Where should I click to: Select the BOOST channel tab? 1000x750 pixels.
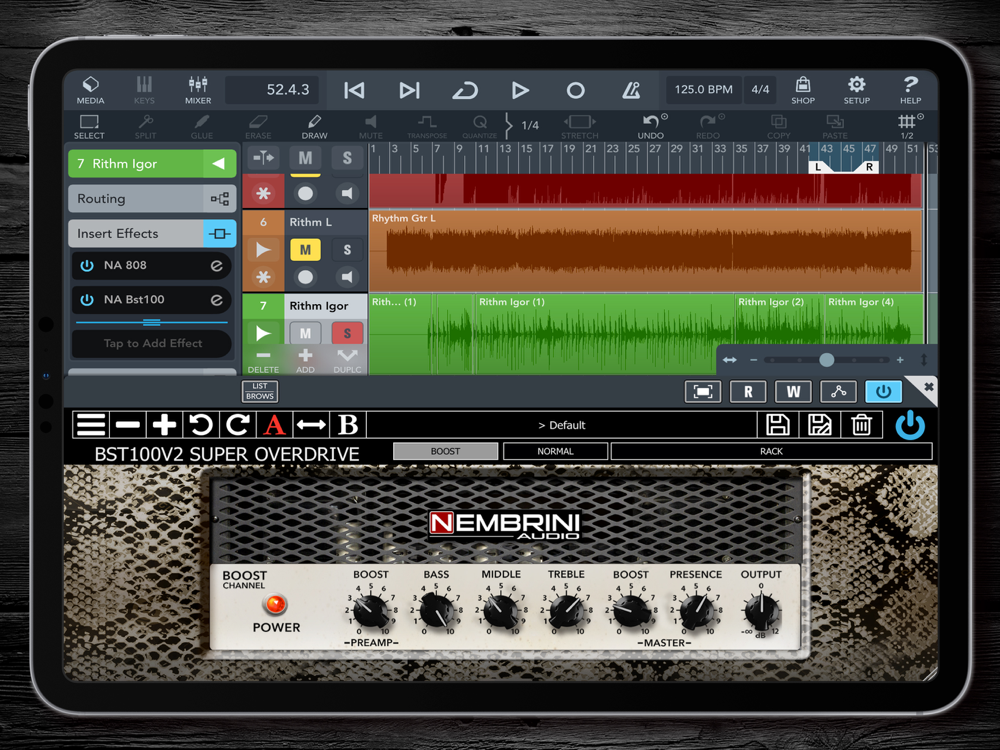[445, 451]
